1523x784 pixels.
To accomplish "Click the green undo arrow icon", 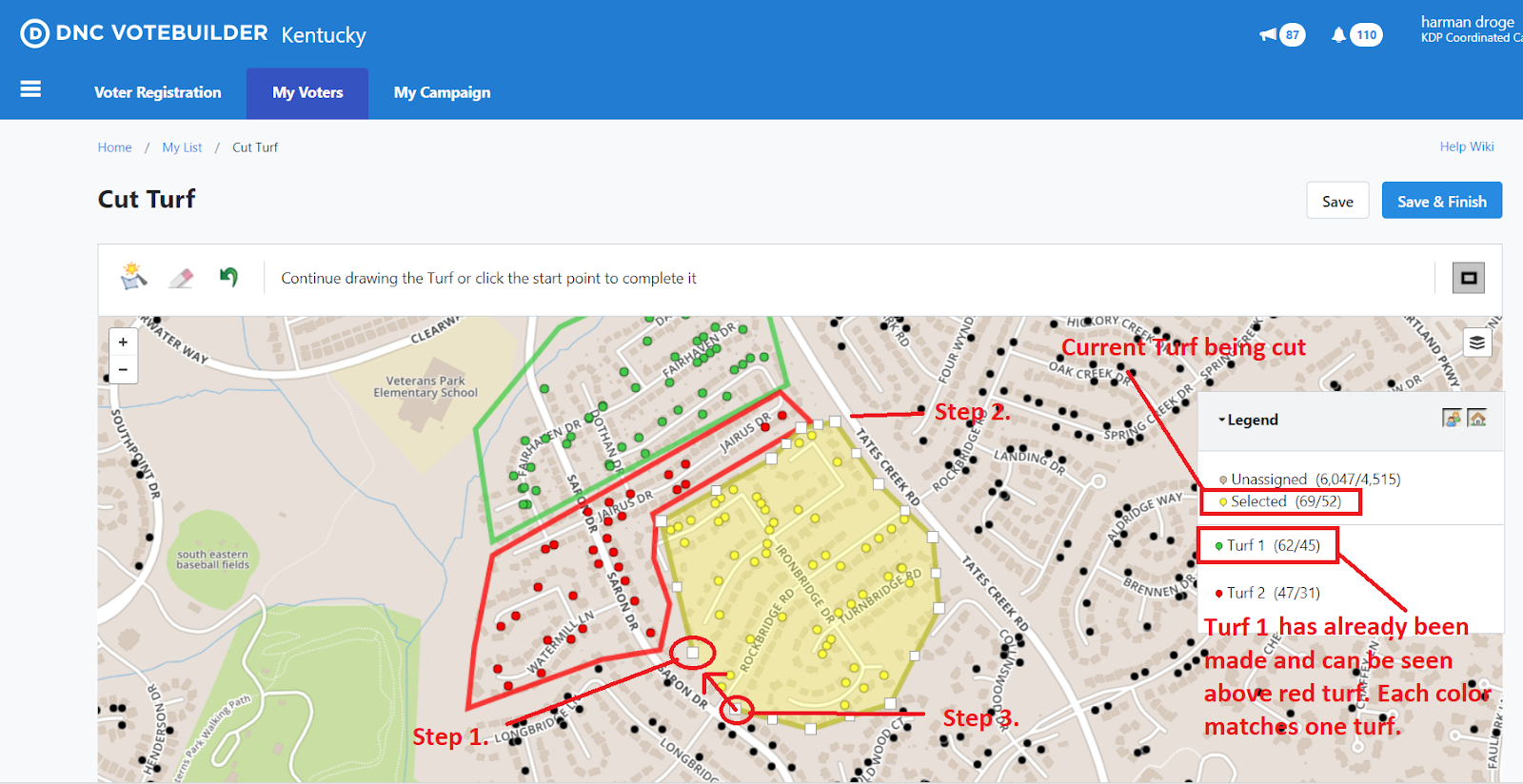I will (228, 277).
